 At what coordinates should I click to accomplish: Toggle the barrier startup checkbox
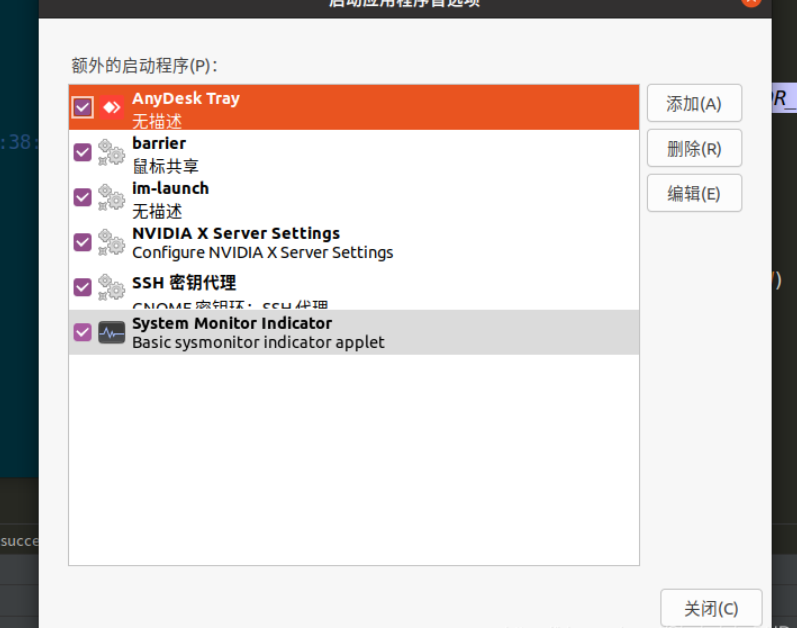82,152
